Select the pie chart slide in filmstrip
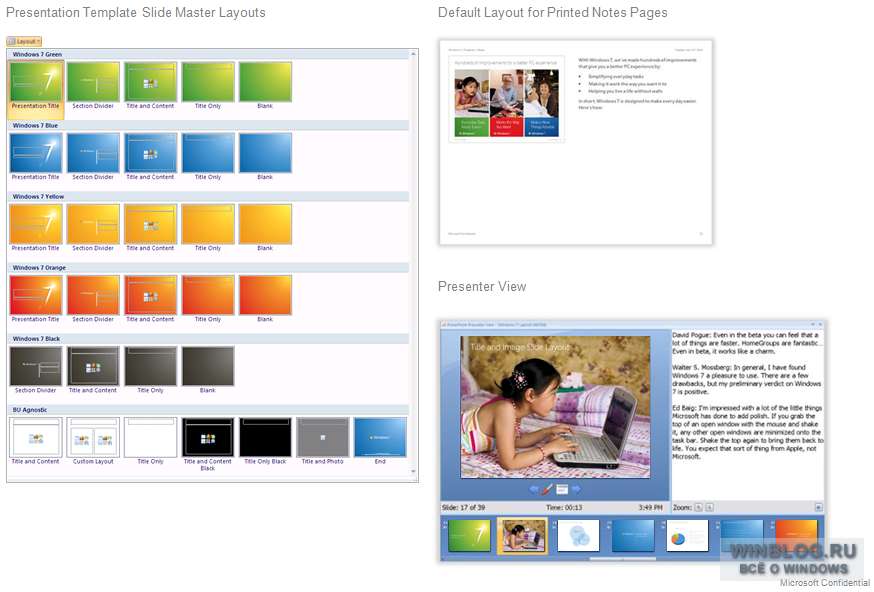Image resolution: width=874 pixels, height=592 pixels. point(687,536)
